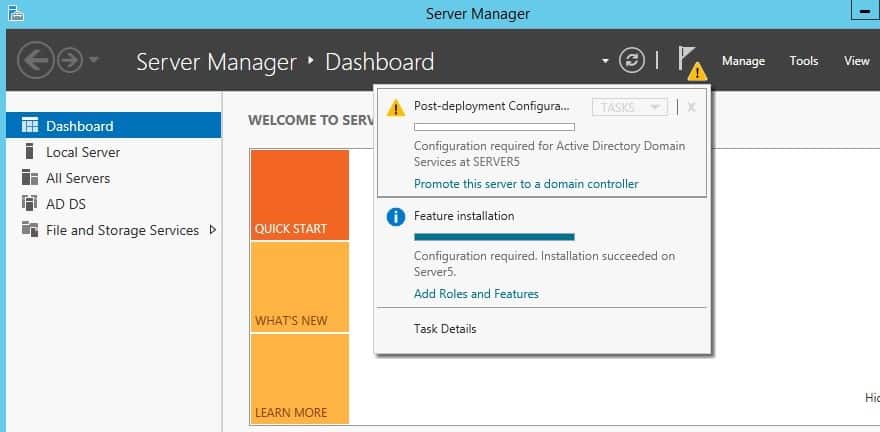Open the notifications flag with warning
The height and width of the screenshot is (432, 880).
tap(691, 63)
